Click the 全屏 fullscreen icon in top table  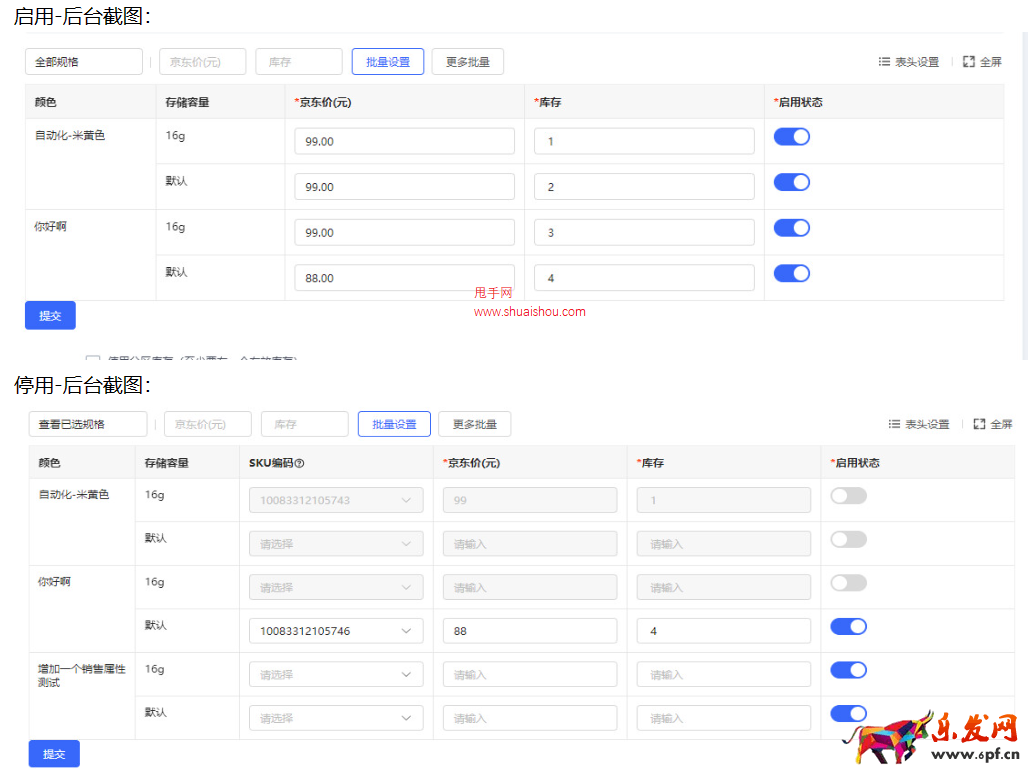point(969,62)
